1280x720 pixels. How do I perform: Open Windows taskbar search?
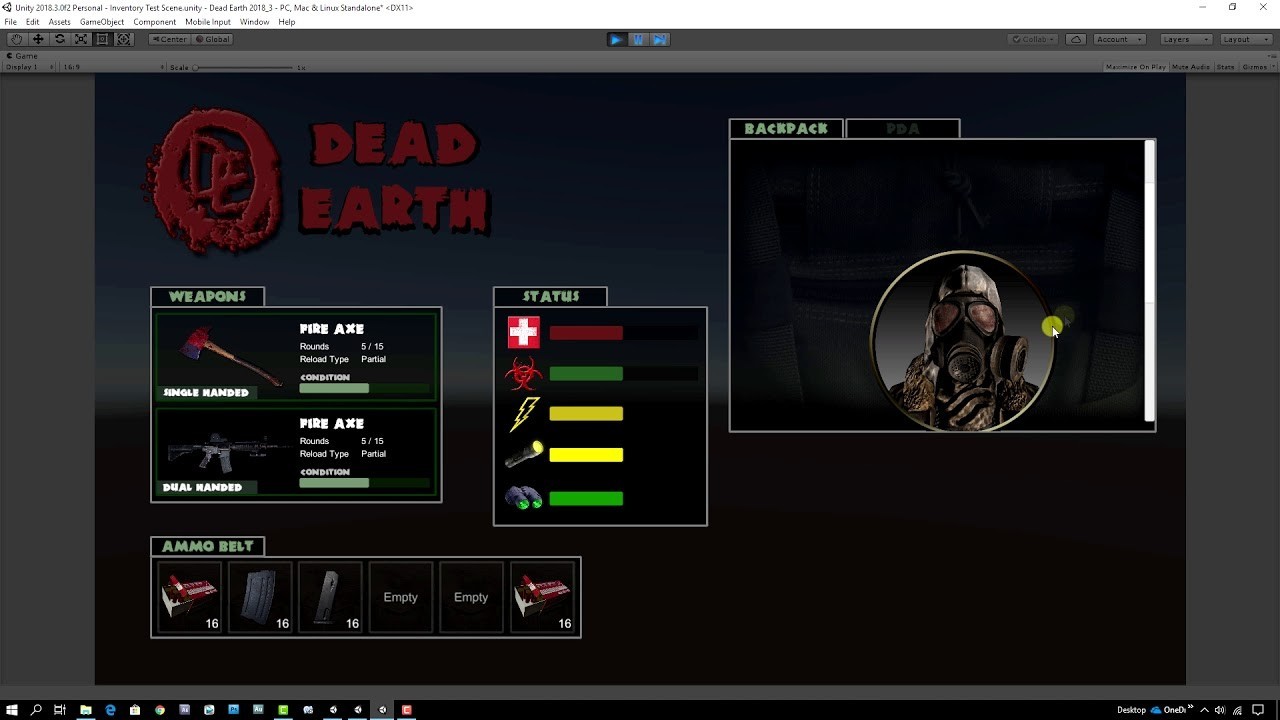point(36,710)
